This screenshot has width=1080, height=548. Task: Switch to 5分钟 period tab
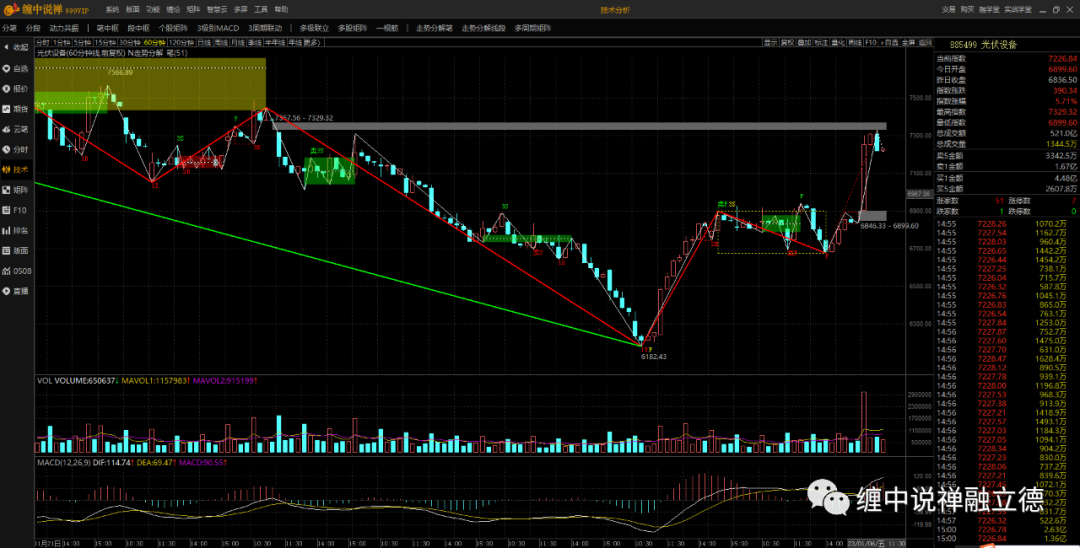click(x=83, y=43)
